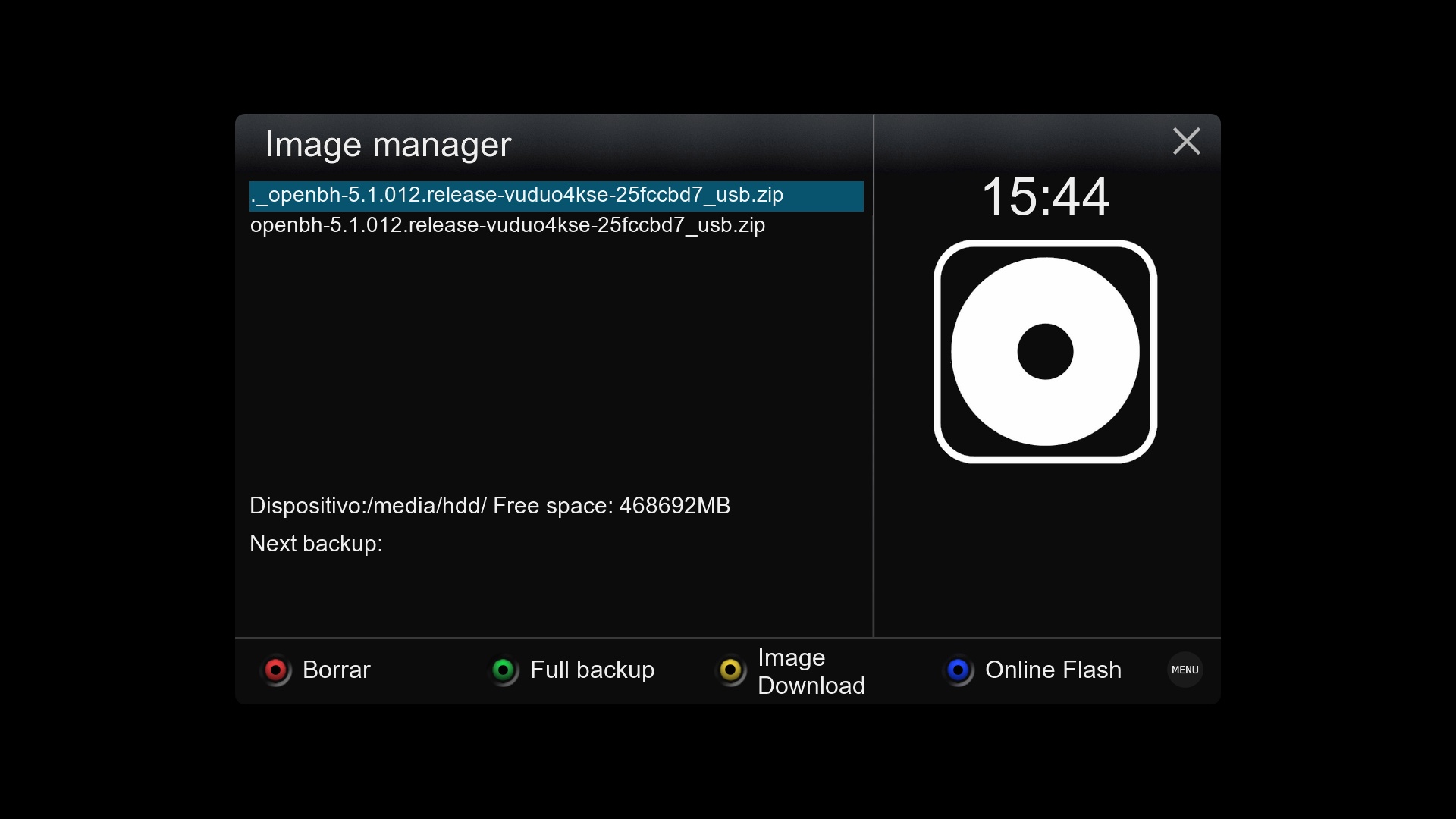Image resolution: width=1456 pixels, height=819 pixels.
Task: Select the second openbh-5.1.012 usb.zip file
Action: pos(507,225)
